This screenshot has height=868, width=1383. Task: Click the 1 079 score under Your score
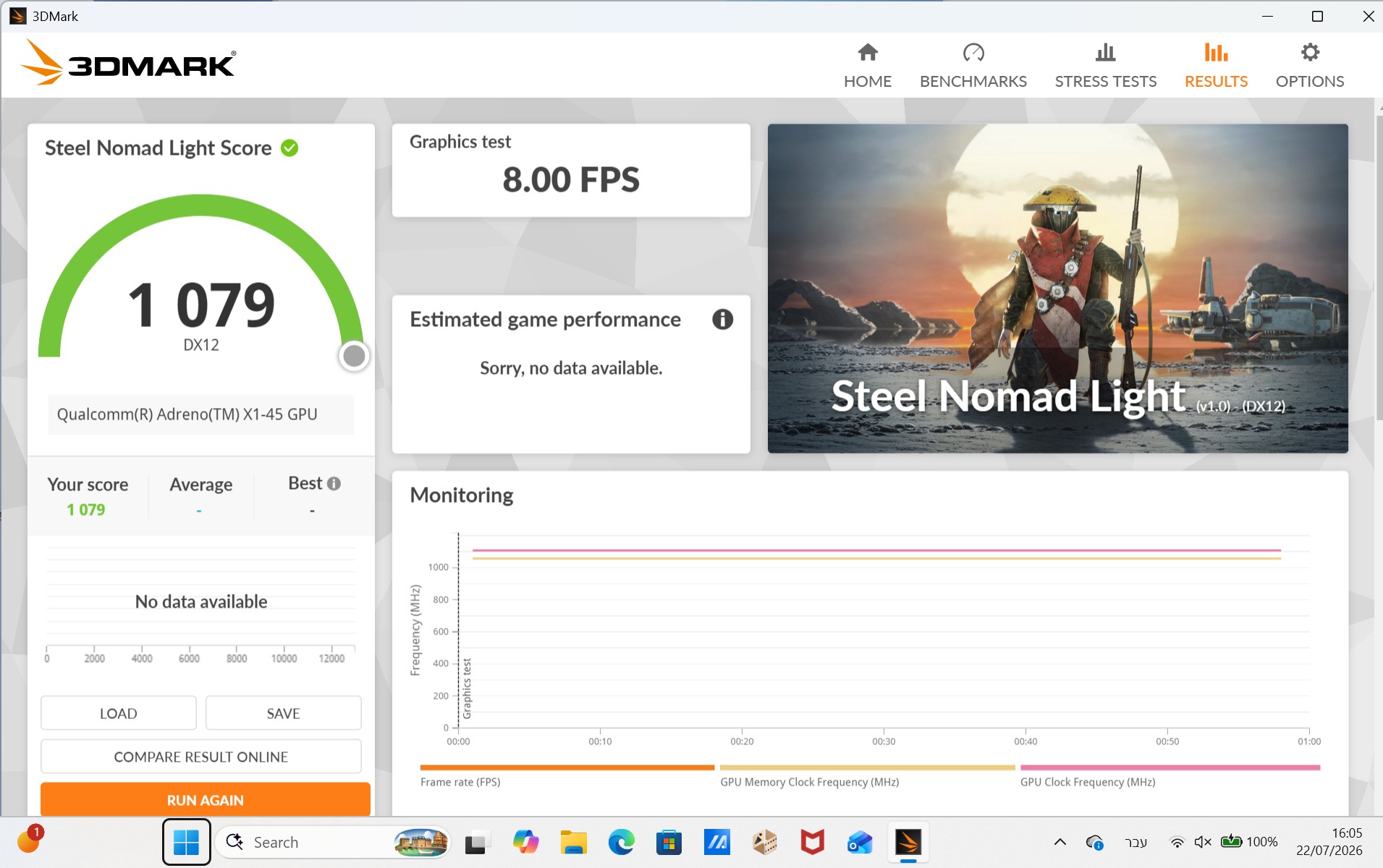tap(86, 510)
